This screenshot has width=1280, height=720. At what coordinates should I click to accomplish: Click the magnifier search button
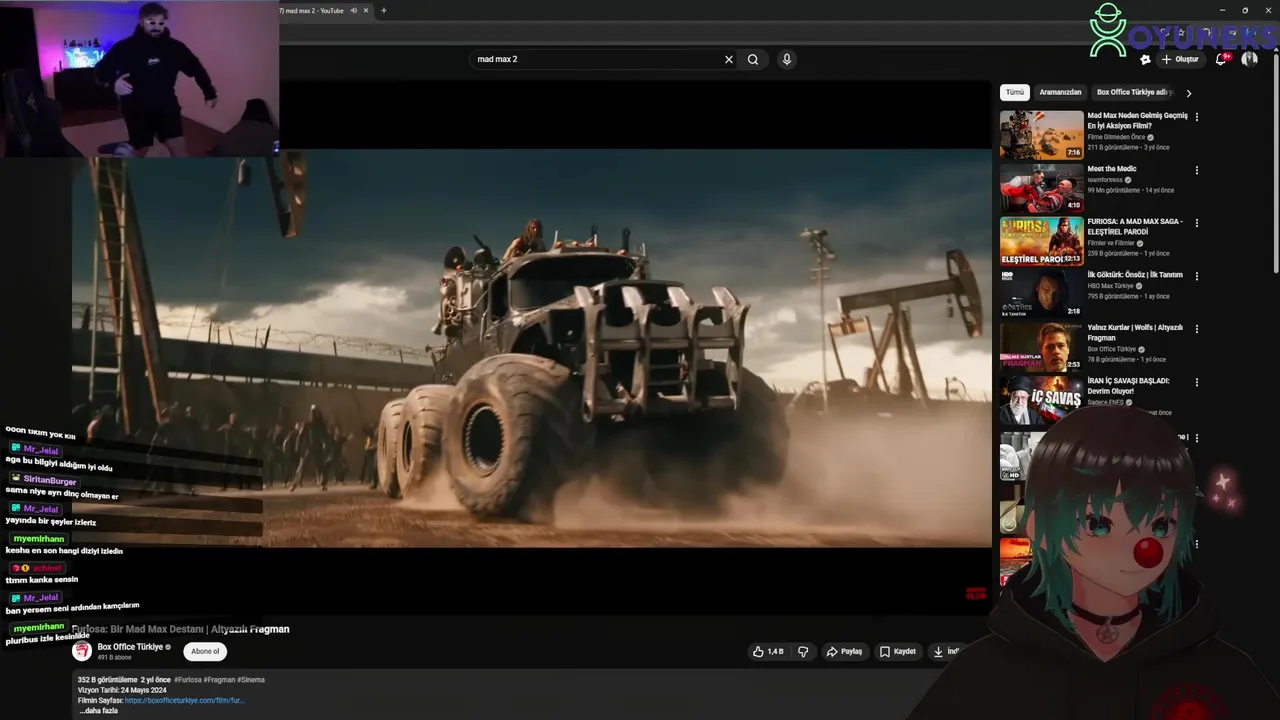753,59
